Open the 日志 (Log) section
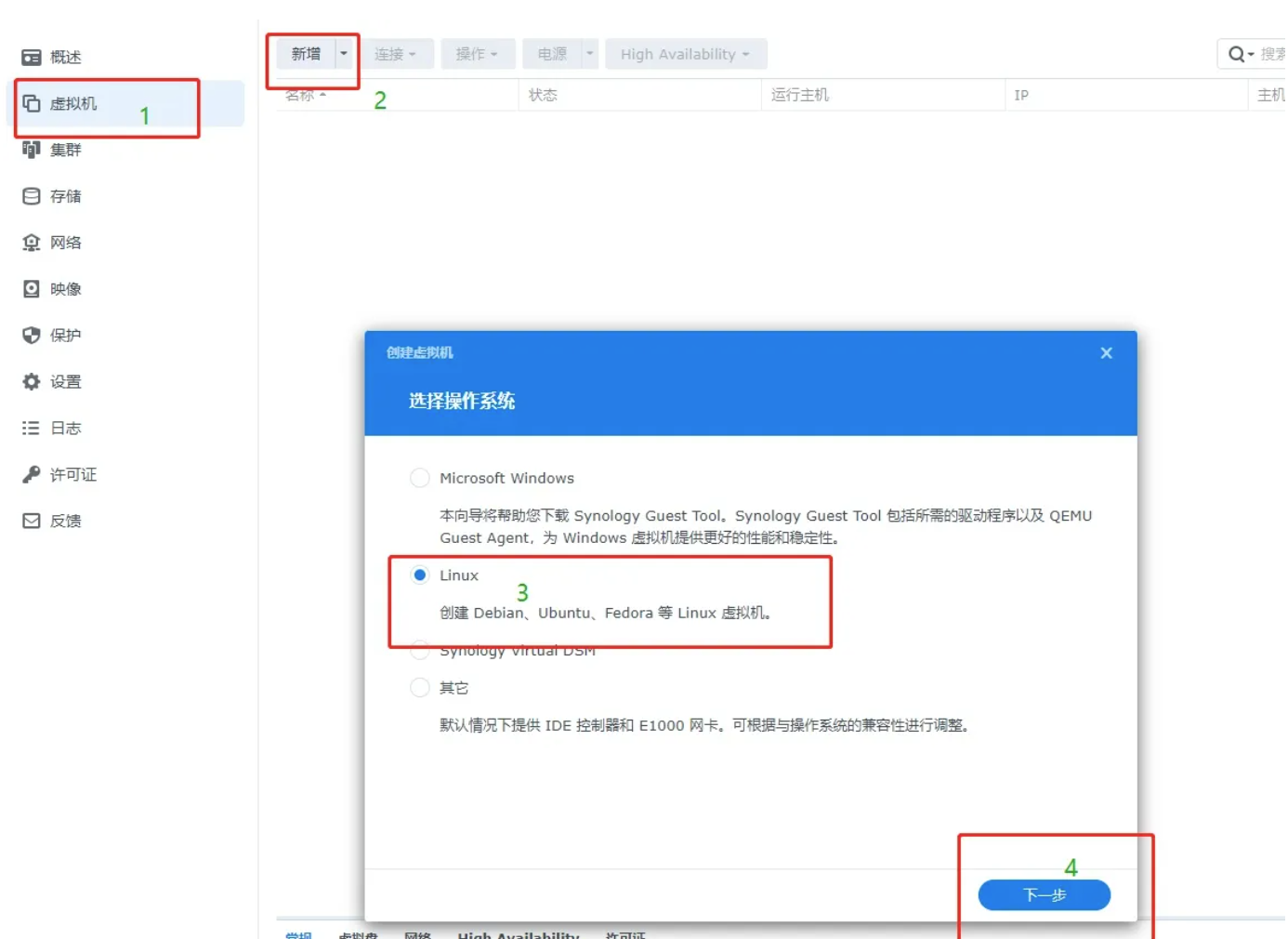The image size is (1288, 939). point(63,428)
